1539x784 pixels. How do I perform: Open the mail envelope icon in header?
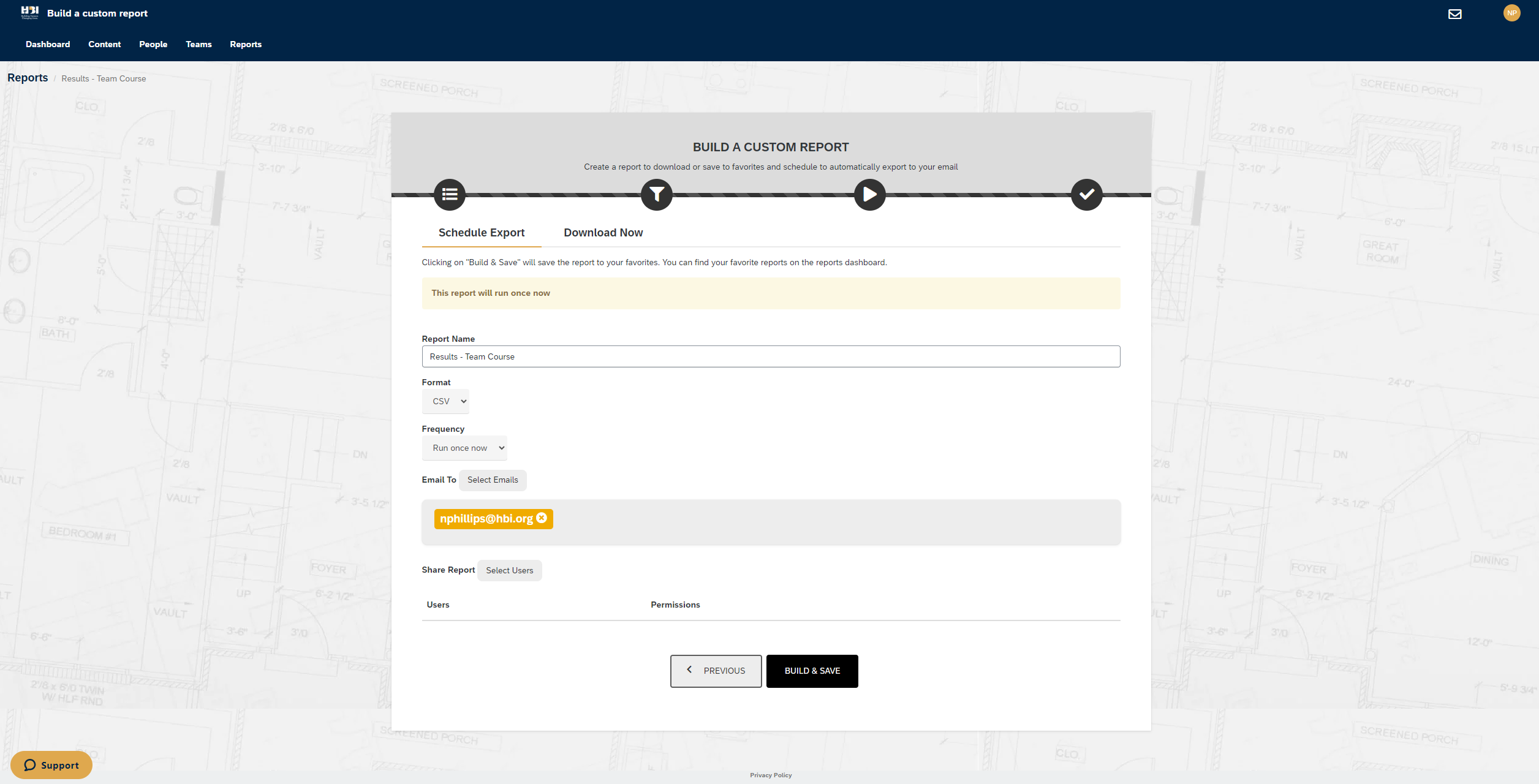tap(1454, 13)
